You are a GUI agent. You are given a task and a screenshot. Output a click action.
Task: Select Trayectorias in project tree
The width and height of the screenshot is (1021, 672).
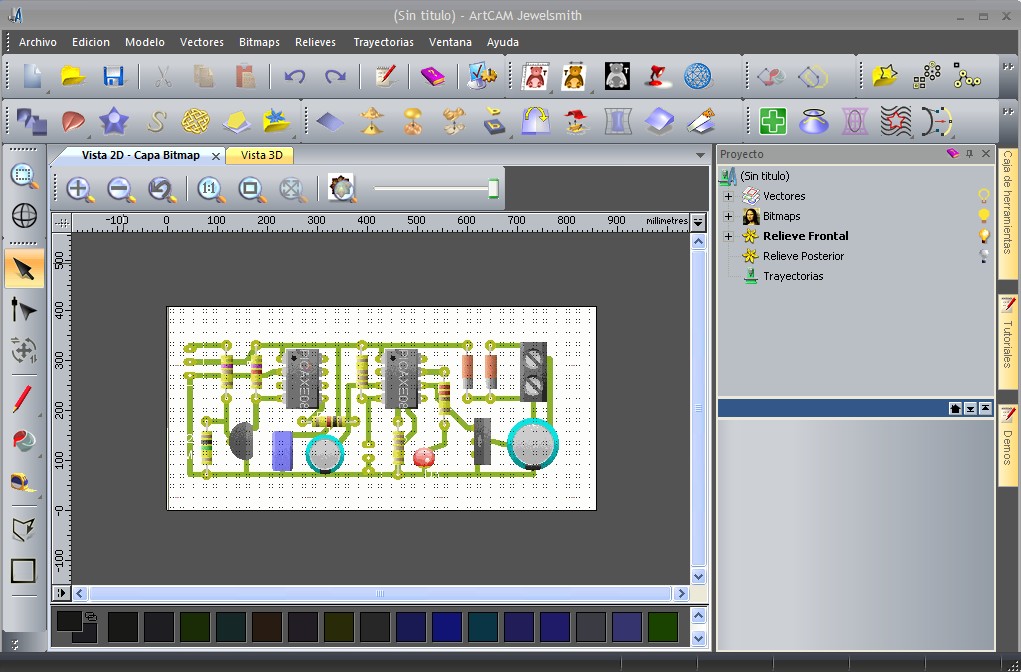792,276
